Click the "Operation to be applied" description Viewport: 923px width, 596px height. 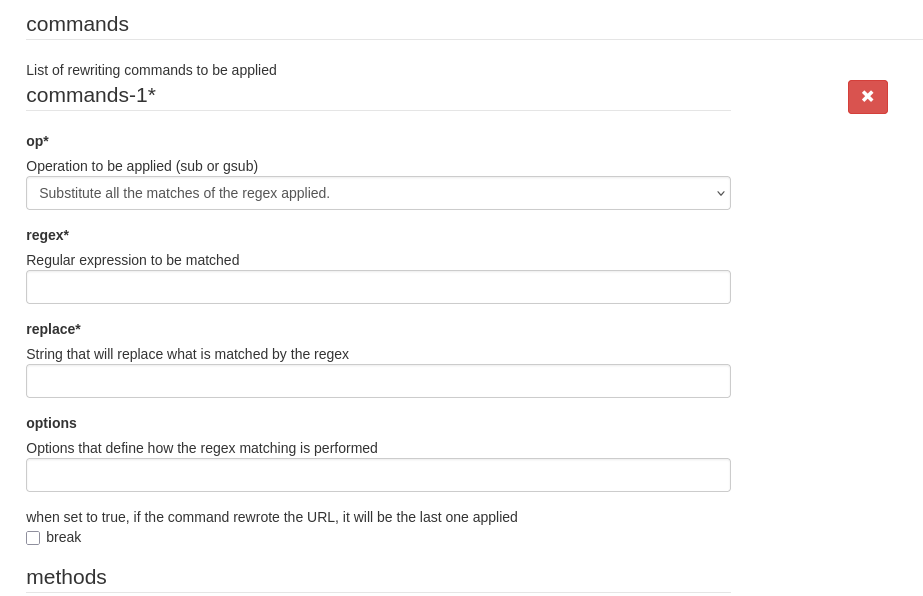click(142, 166)
